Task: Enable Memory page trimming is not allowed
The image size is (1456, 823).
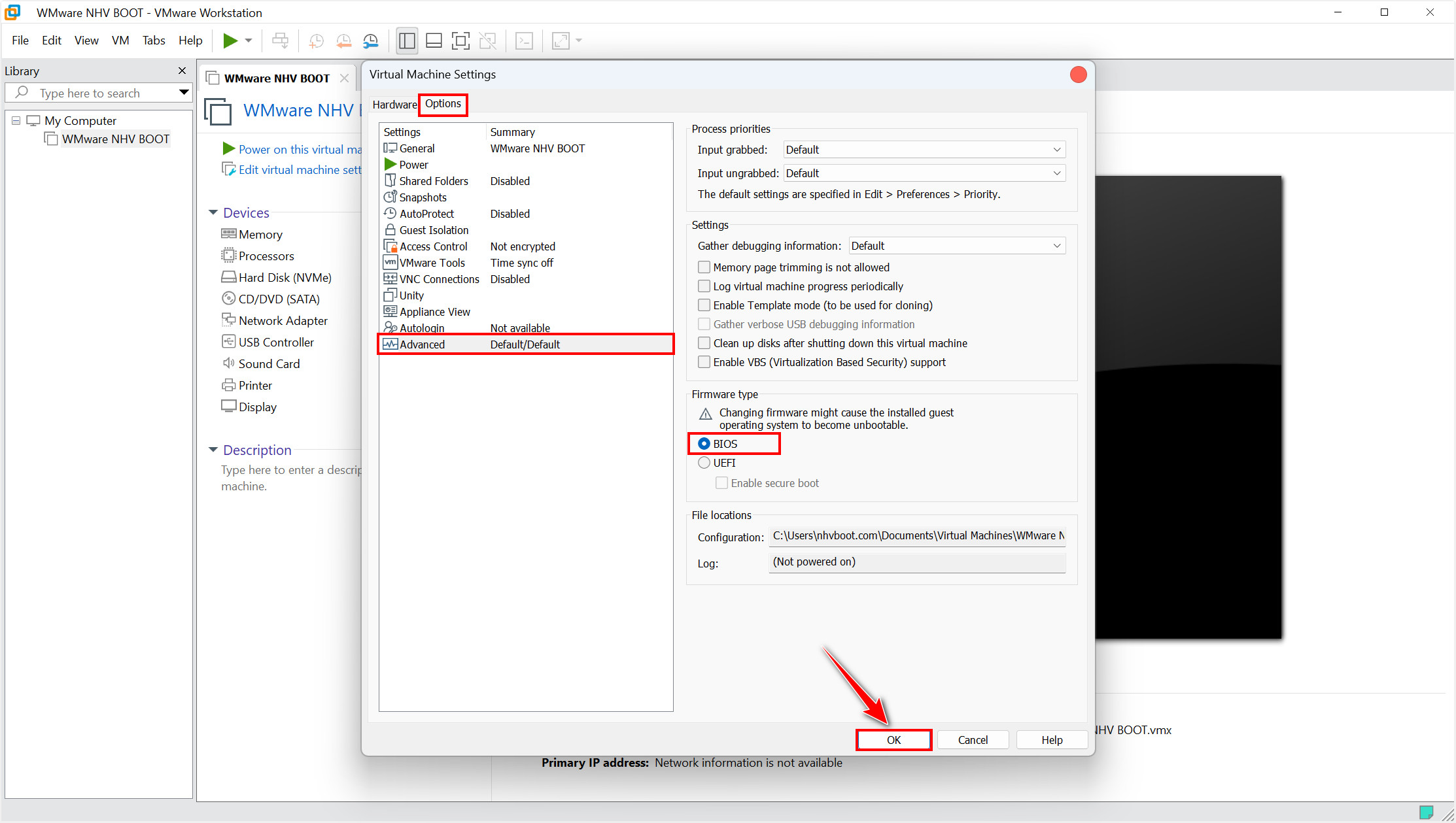Action: (704, 267)
